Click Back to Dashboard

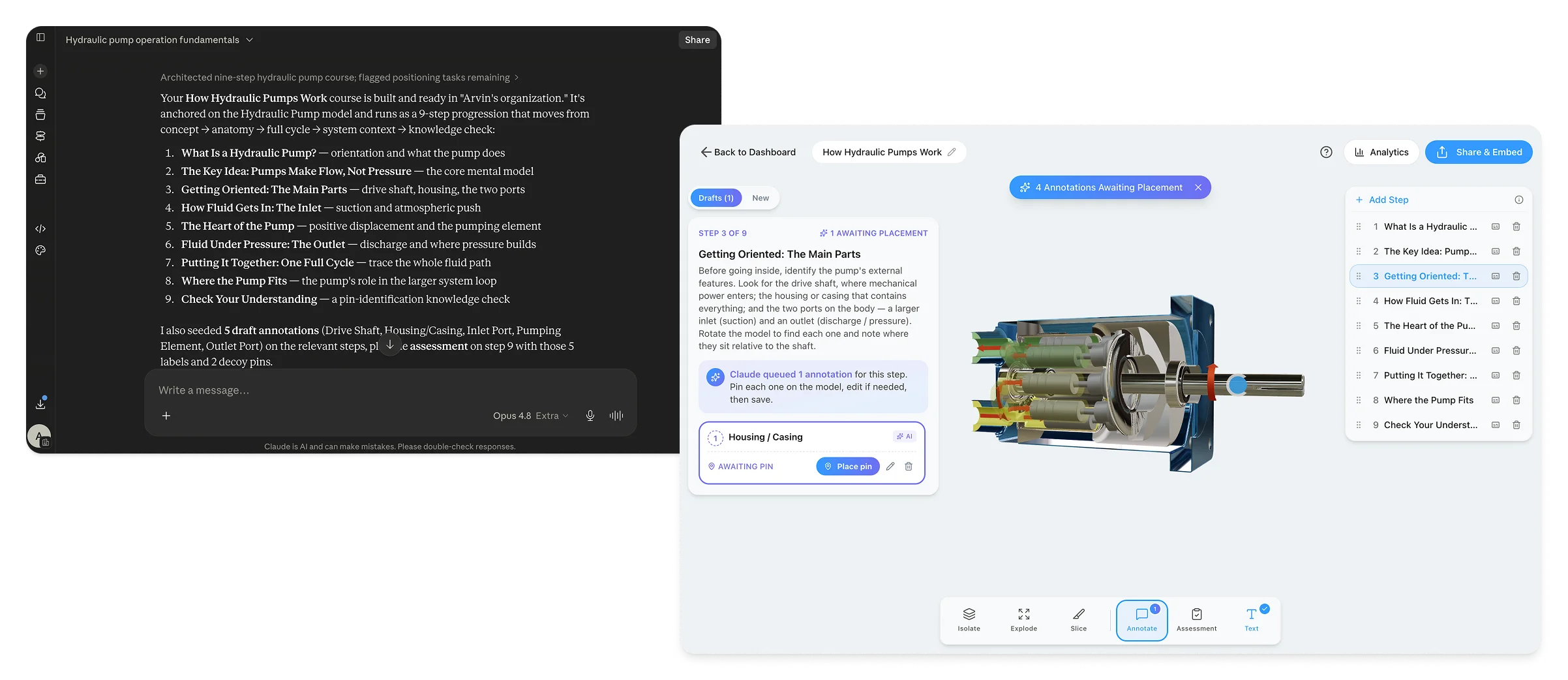coord(748,152)
